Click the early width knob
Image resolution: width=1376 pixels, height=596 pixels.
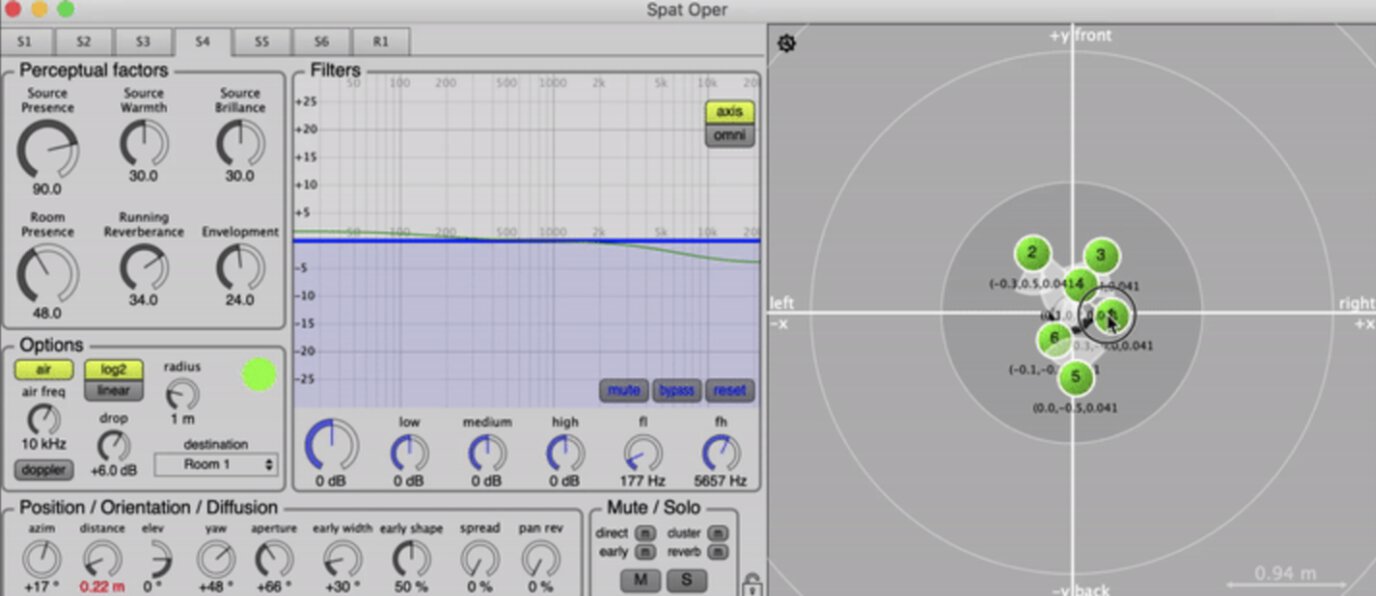pos(342,558)
